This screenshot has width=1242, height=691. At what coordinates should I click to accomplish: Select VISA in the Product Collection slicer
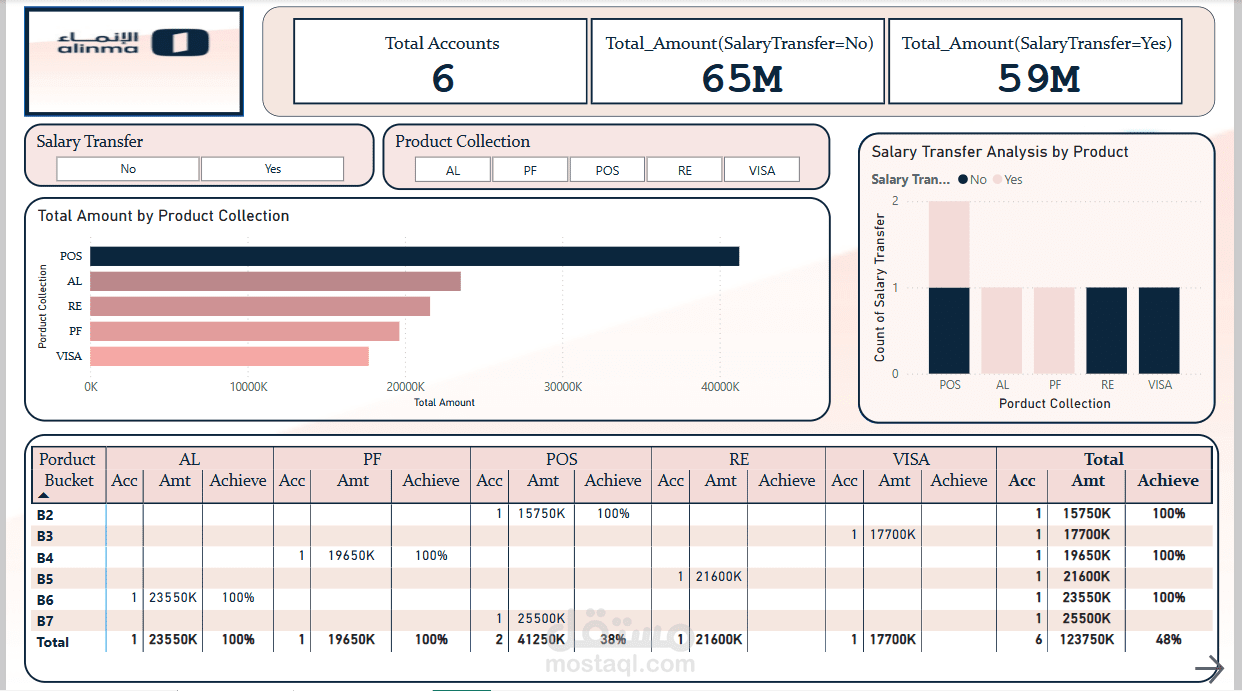point(762,169)
